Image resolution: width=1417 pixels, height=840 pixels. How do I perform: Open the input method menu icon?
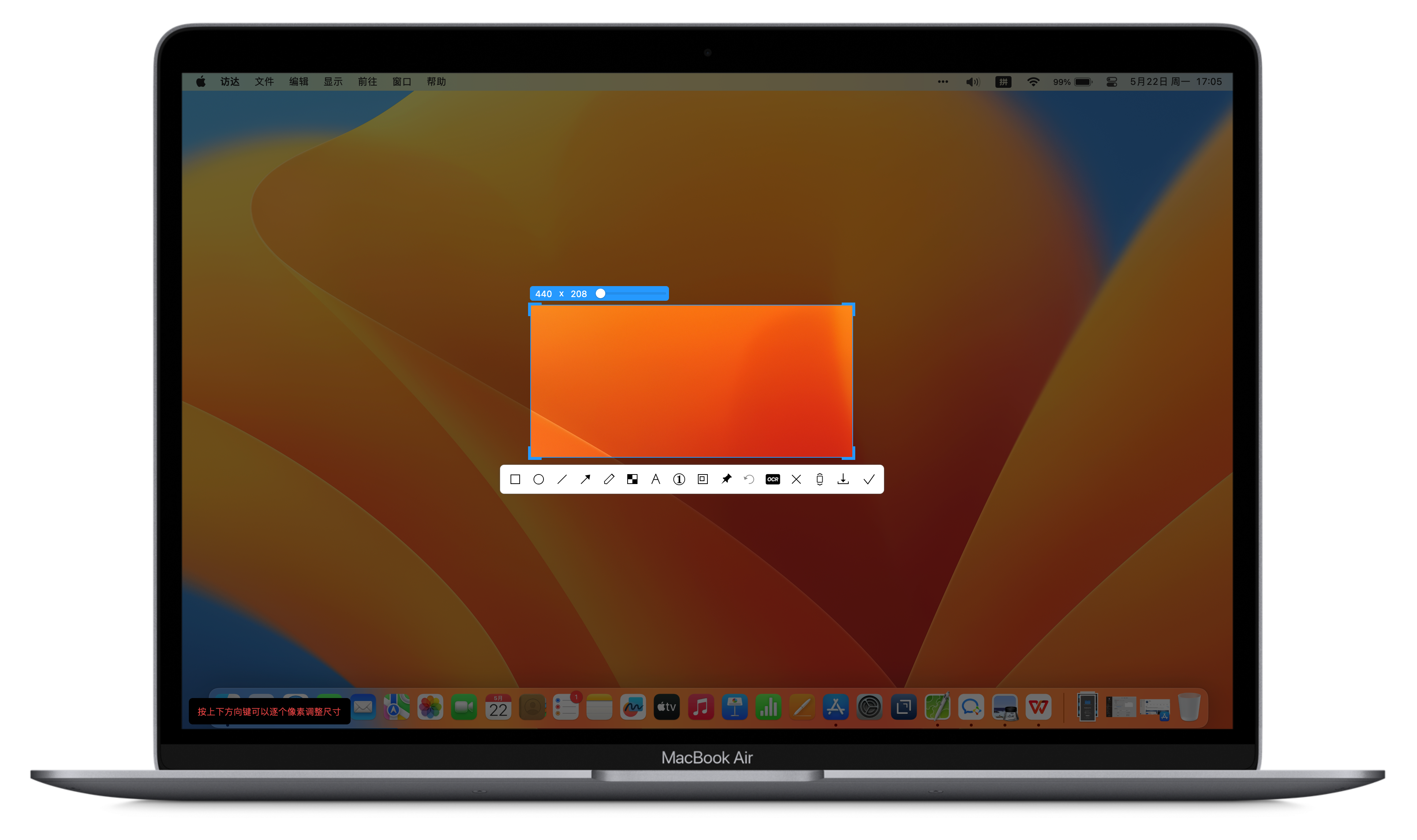(x=1003, y=82)
